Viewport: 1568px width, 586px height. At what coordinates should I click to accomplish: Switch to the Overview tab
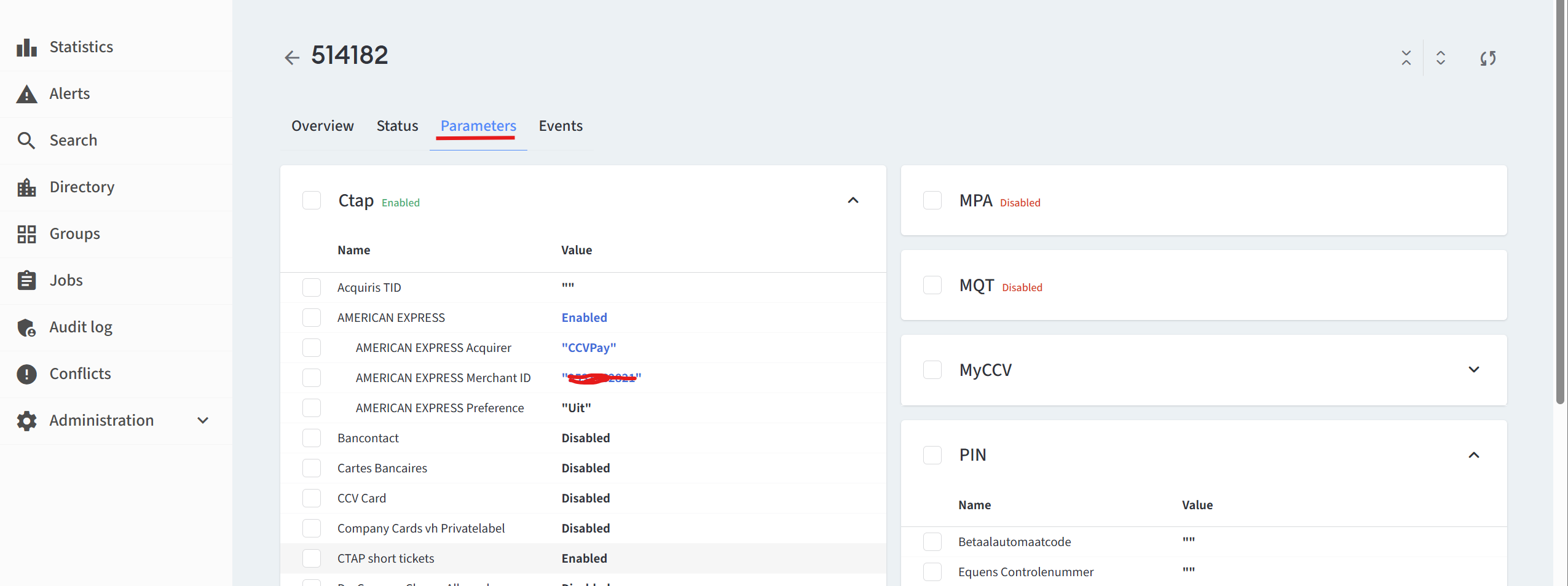click(323, 126)
